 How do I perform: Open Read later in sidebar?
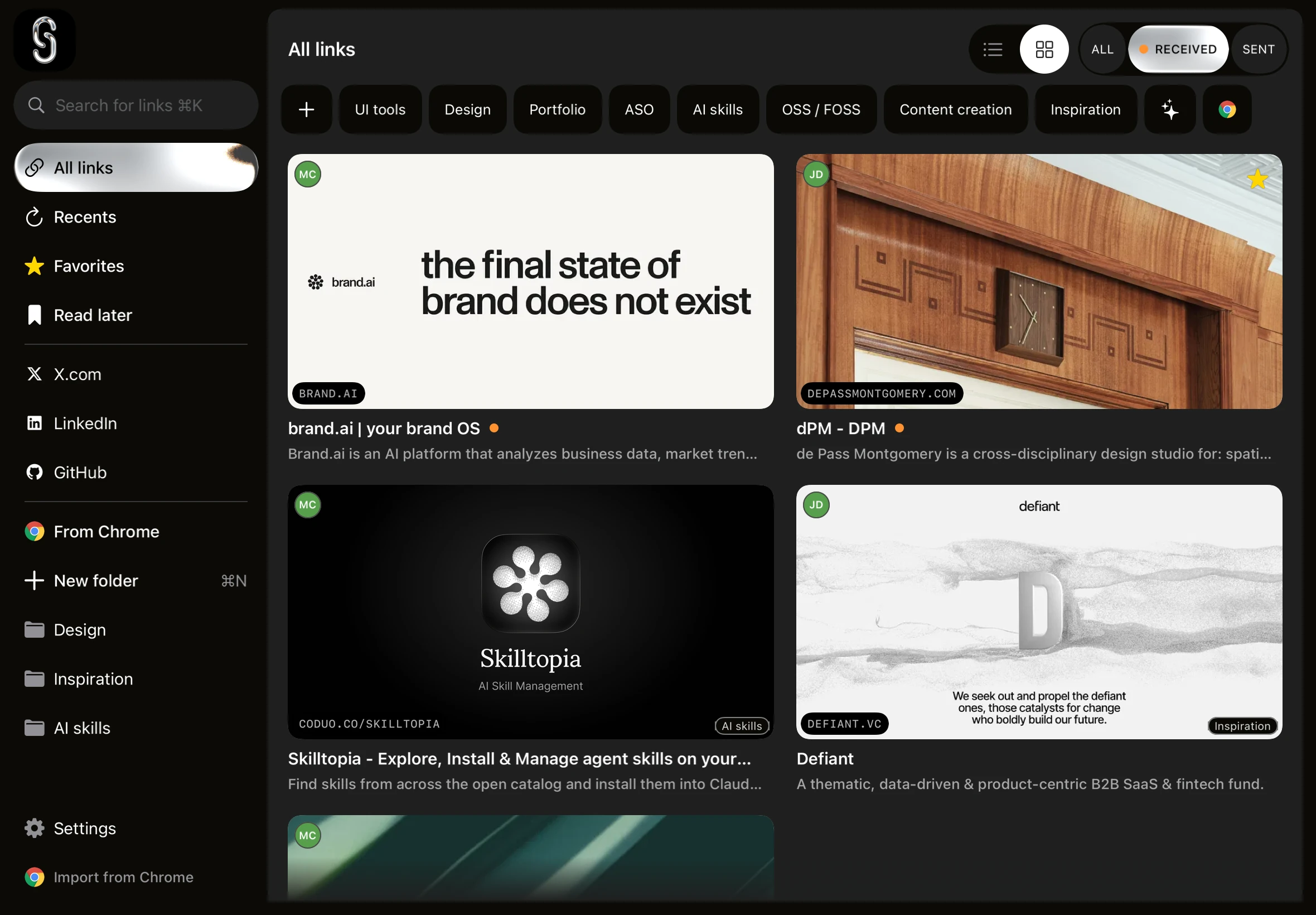point(136,315)
